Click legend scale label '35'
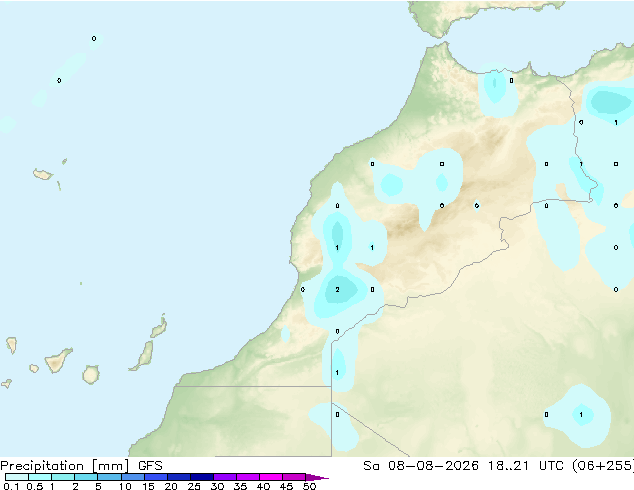This screenshot has width=634, height=490. [240, 486]
